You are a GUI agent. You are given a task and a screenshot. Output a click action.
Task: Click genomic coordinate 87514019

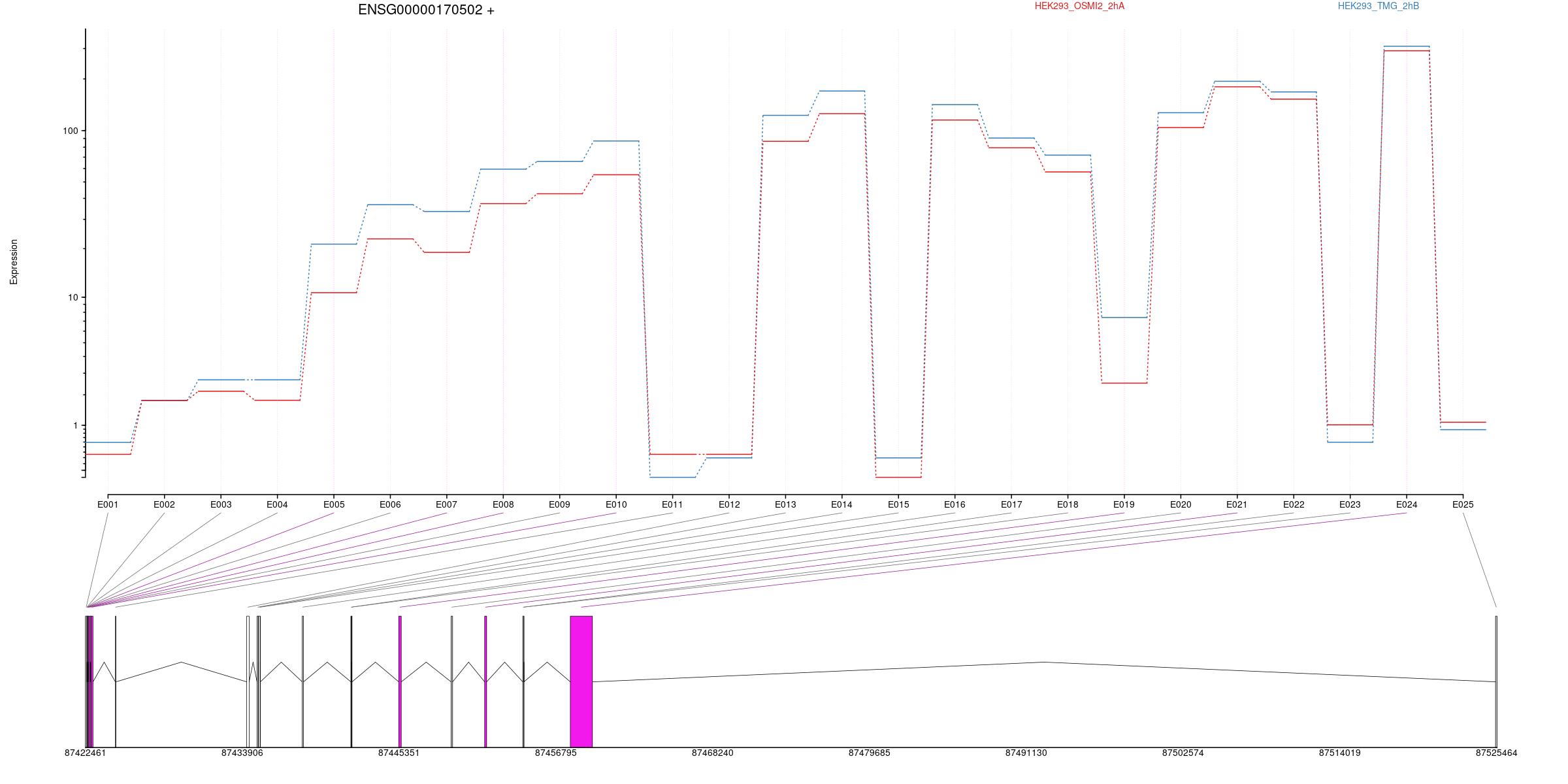click(x=1339, y=753)
